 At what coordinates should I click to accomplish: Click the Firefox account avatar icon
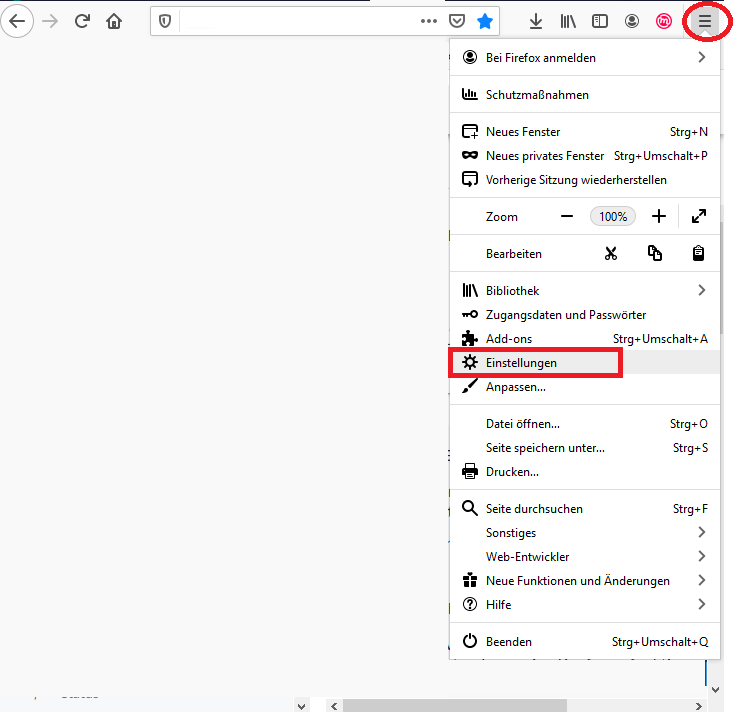tap(632, 21)
